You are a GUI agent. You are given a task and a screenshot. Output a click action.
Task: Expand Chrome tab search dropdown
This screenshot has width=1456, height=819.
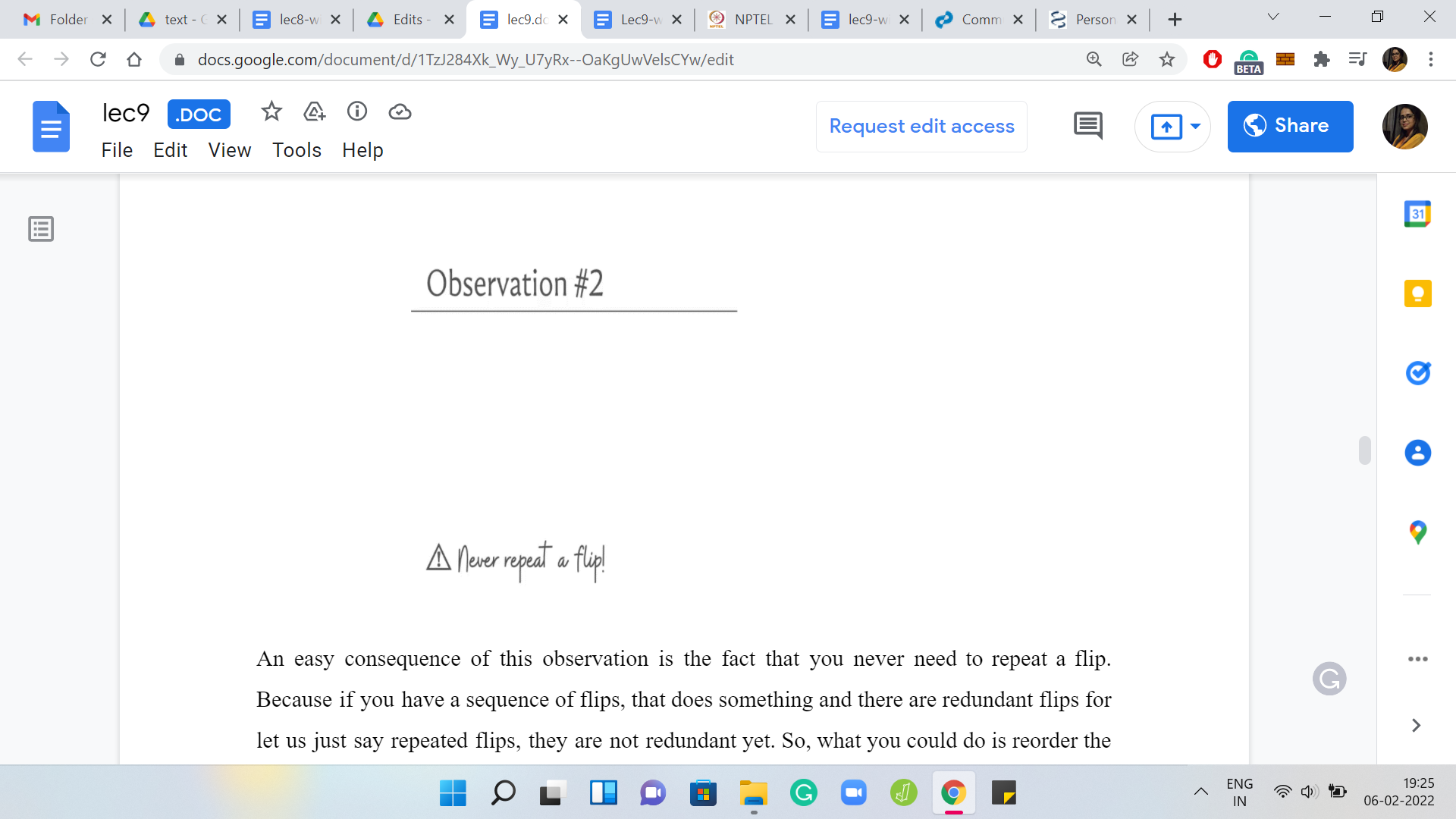(1273, 18)
